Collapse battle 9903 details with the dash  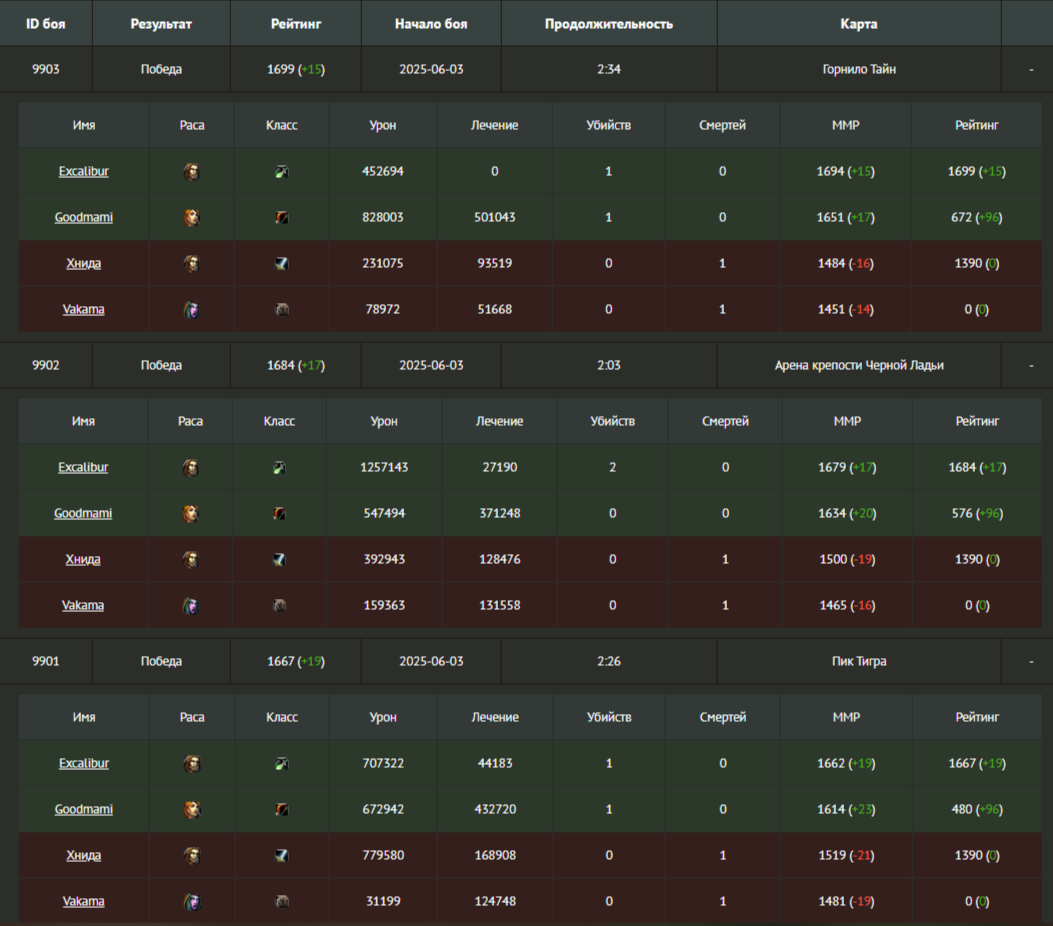click(1030, 70)
